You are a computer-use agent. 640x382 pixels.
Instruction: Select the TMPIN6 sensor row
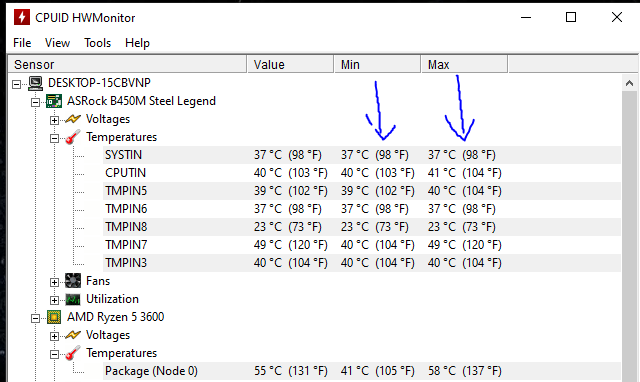(362, 209)
